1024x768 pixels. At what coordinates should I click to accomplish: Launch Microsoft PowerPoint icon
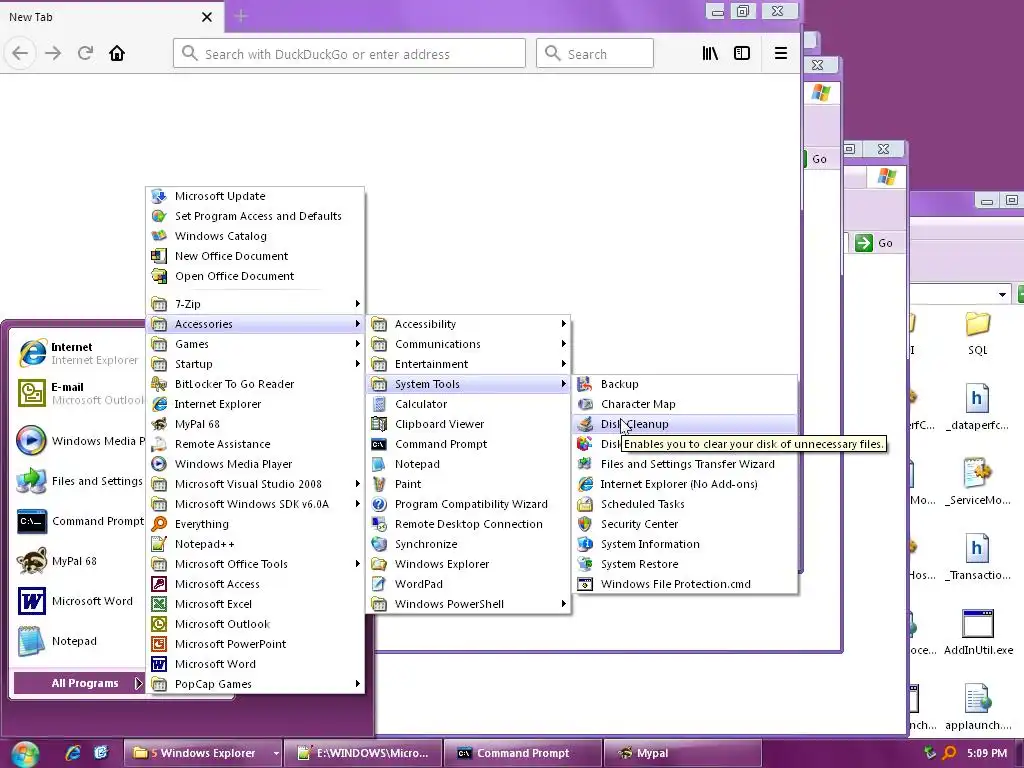tap(159, 644)
